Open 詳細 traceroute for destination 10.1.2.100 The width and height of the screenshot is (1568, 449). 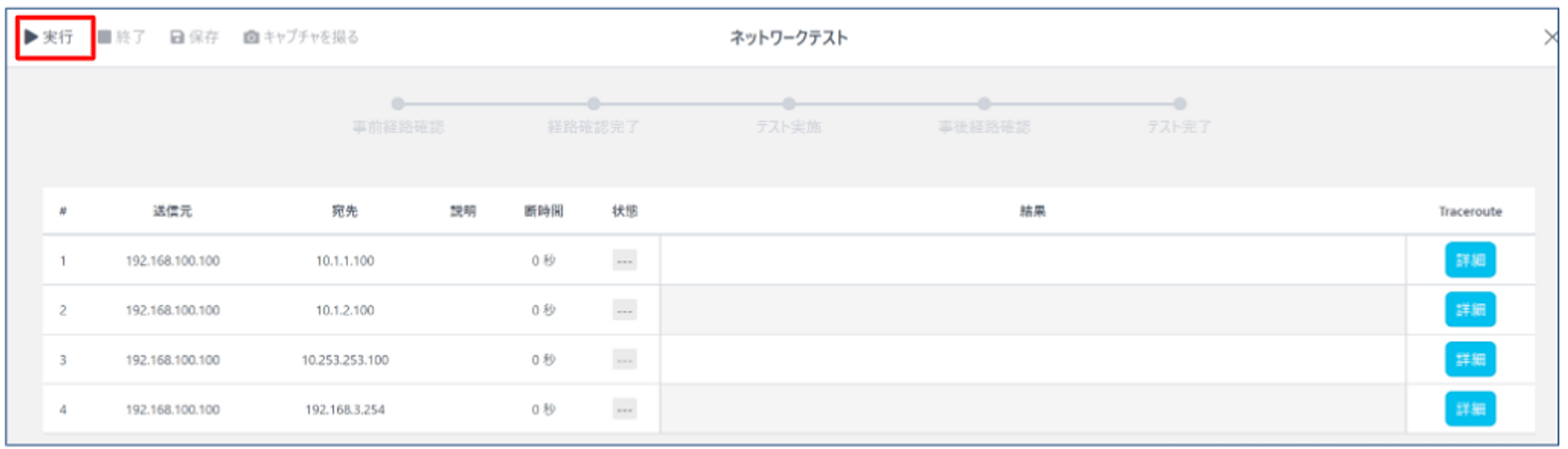pos(1470,310)
